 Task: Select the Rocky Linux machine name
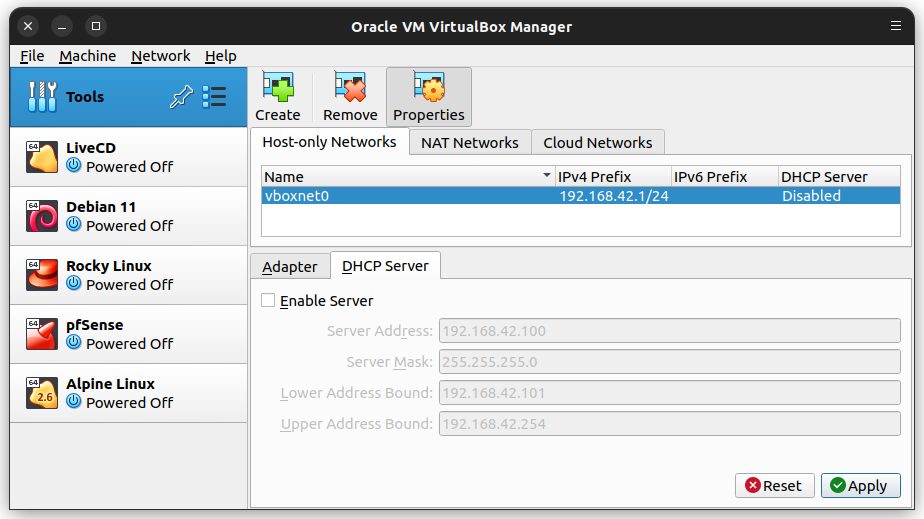click(109, 266)
